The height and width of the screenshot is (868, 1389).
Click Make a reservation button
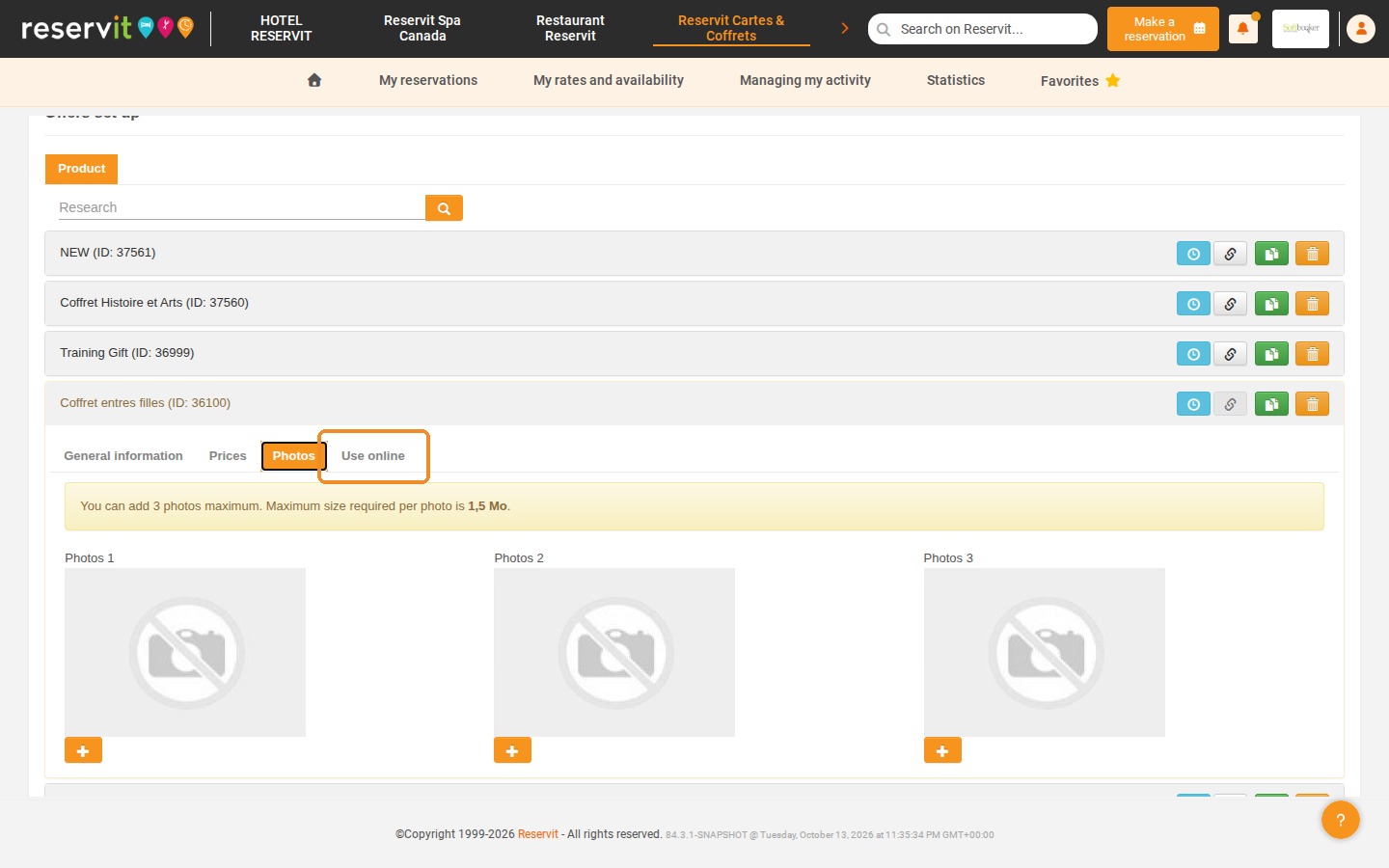point(1163,29)
